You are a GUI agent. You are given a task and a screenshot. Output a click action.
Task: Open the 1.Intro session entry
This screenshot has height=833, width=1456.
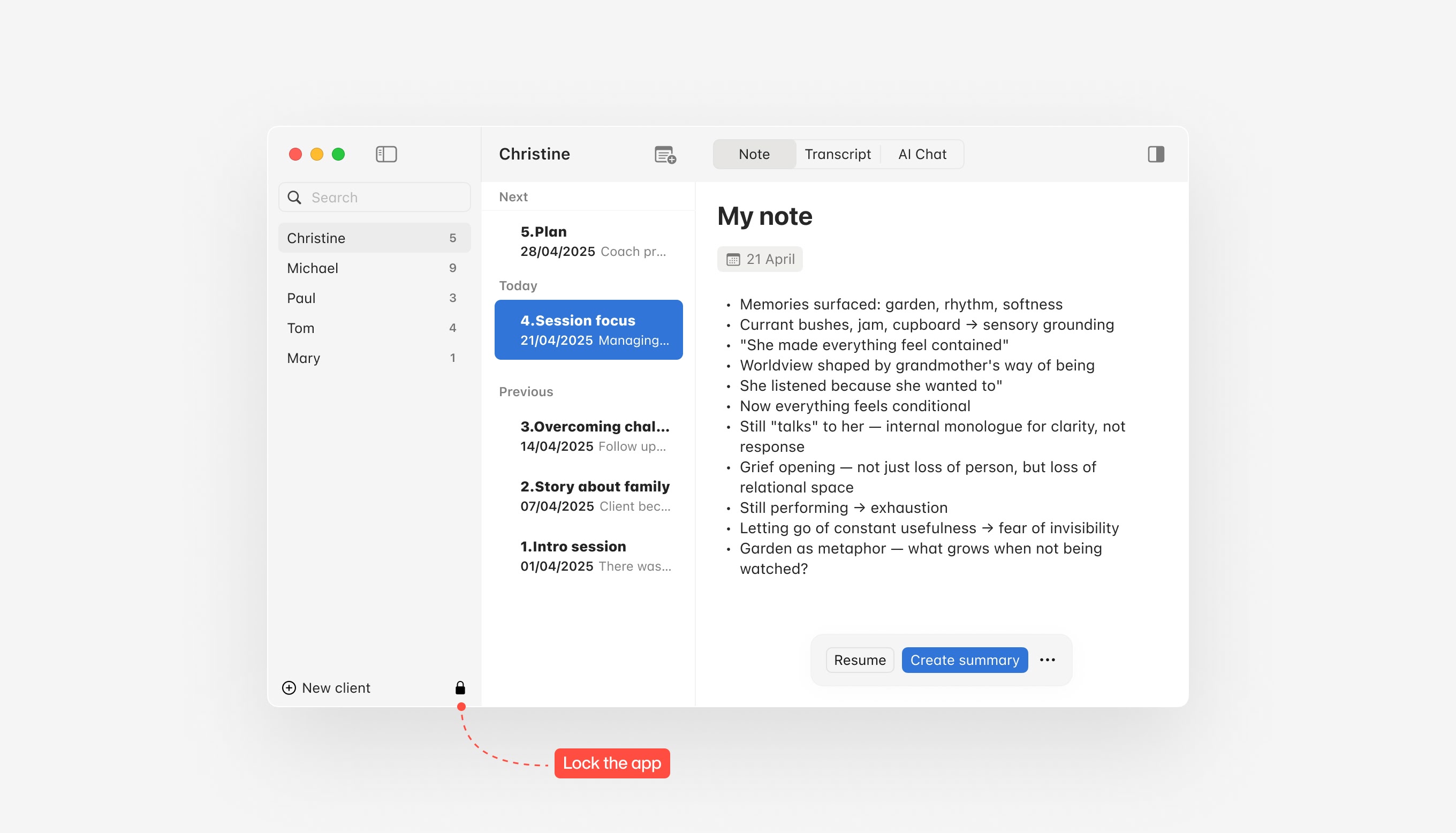coord(595,556)
